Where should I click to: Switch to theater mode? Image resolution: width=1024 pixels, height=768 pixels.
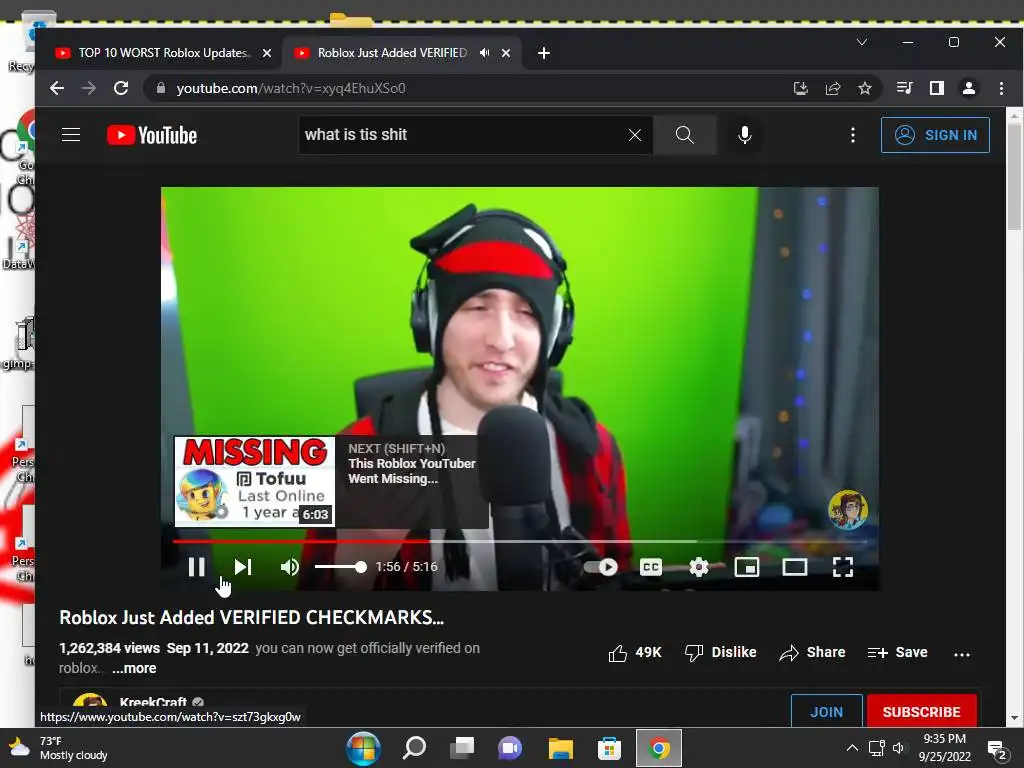coord(795,567)
